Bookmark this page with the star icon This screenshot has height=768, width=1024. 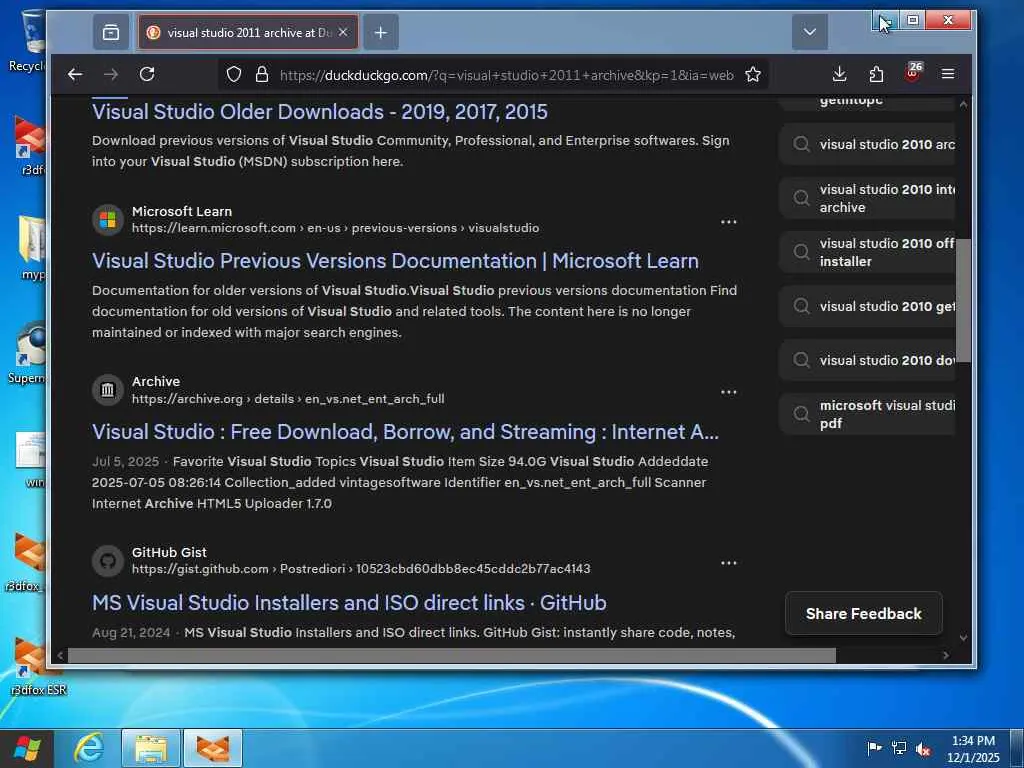[x=753, y=74]
